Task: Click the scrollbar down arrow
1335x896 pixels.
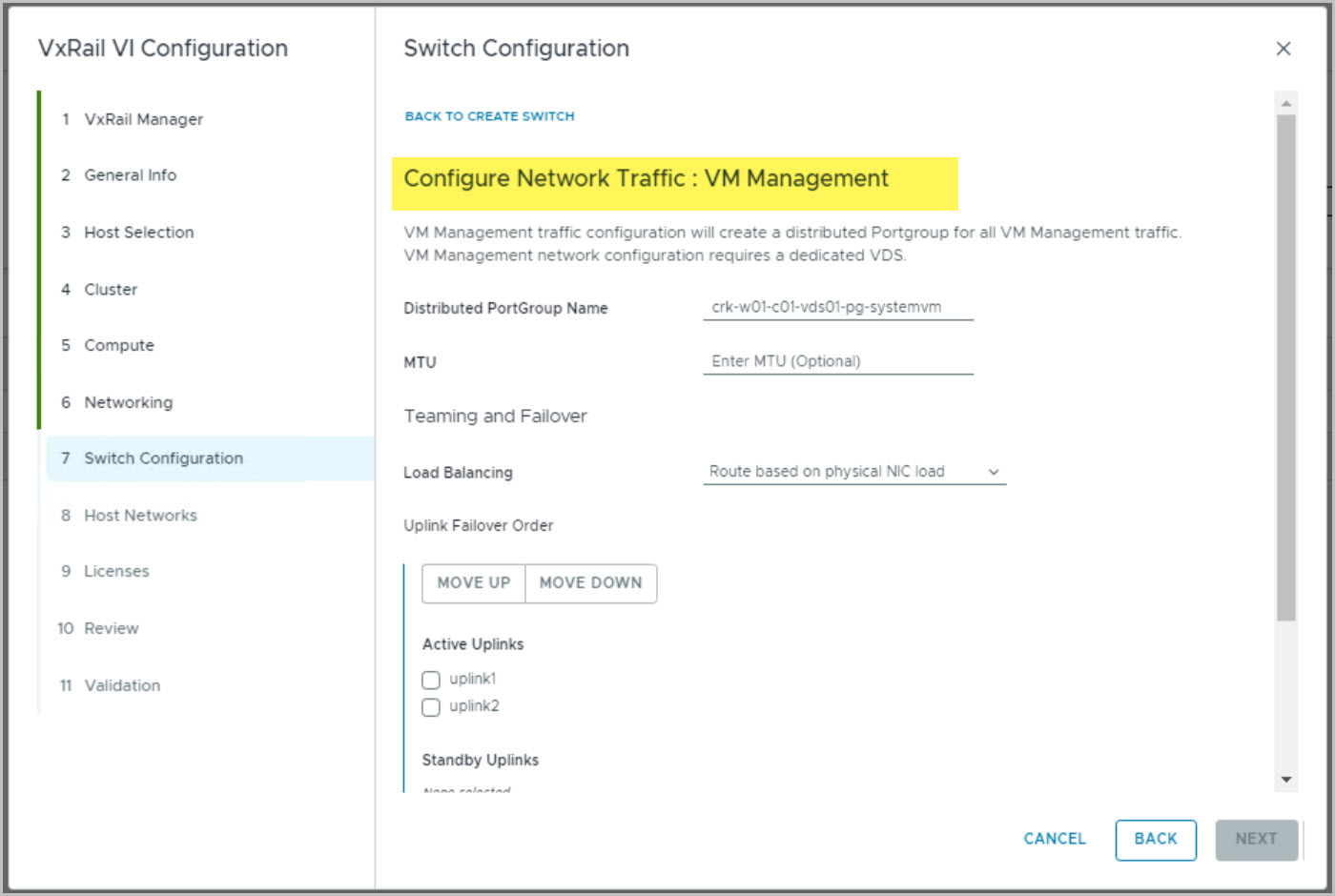Action: click(1285, 780)
